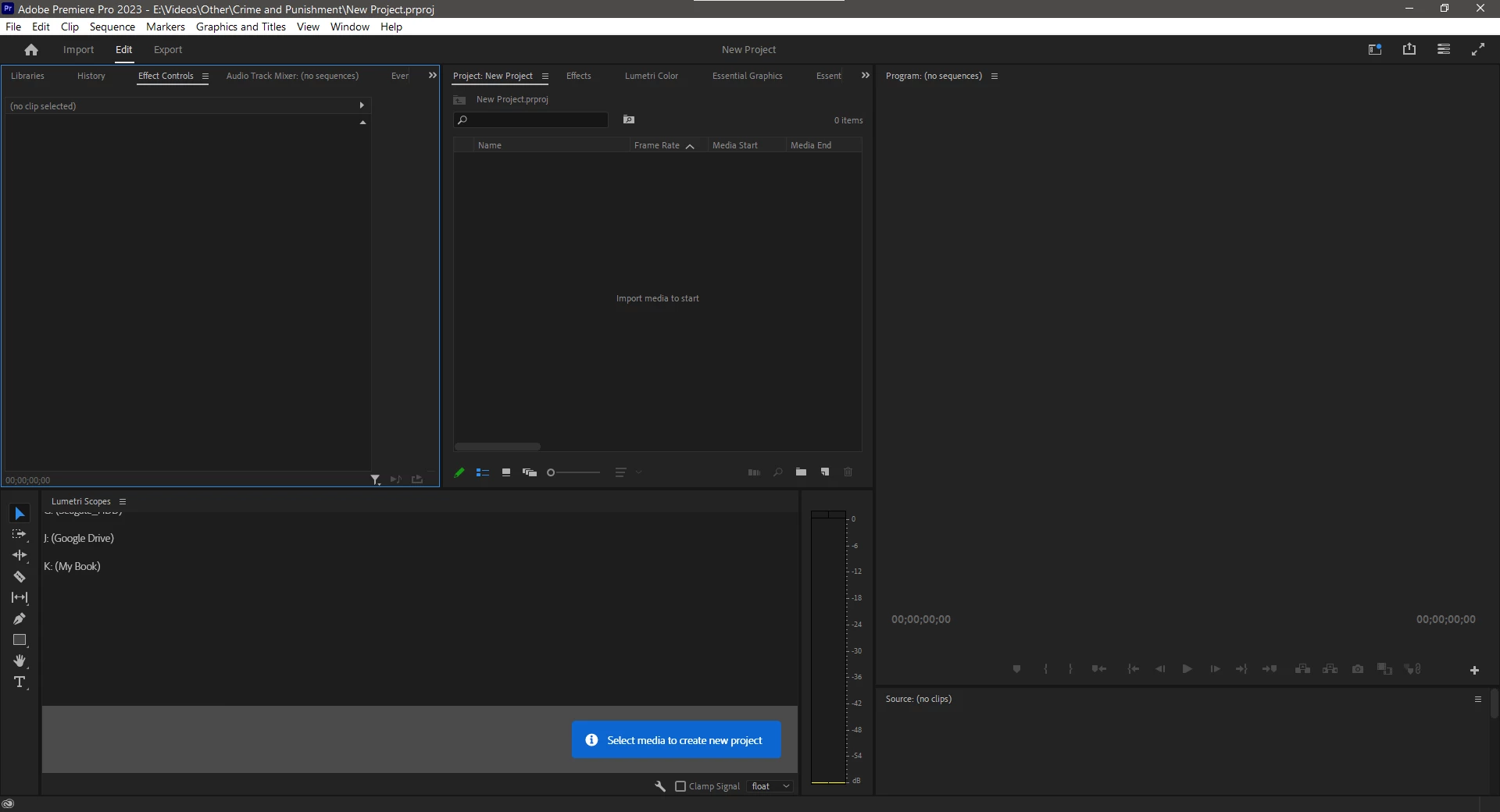Viewport: 1500px width, 812px height.
Task: Select the Pen tool
Action: click(x=20, y=619)
